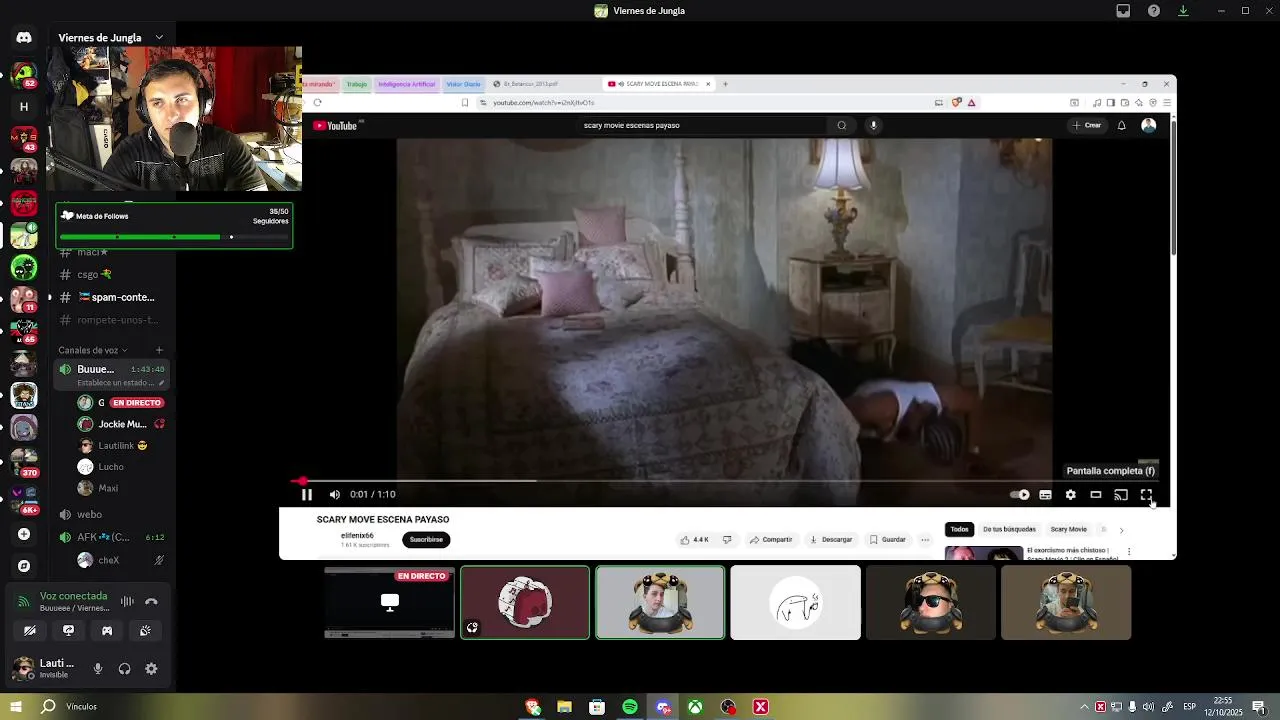Screen dimensions: 1280x720
Task: Like the video with 4.4 K likes
Action: pyautogui.click(x=695, y=540)
